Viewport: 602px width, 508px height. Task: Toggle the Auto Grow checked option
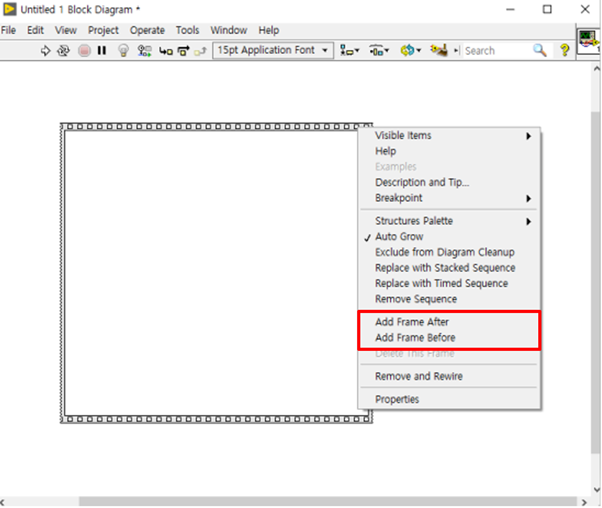tap(449, 237)
